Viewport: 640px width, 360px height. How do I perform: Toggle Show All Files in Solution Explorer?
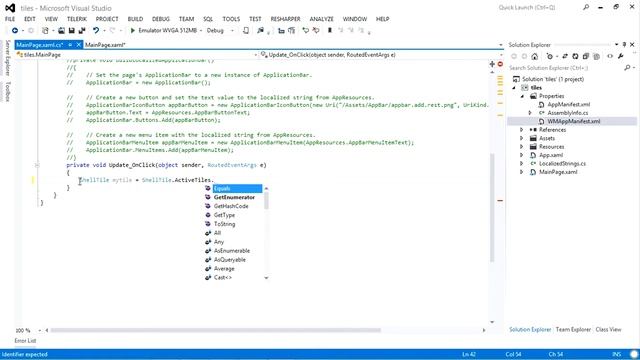pyautogui.click(x=596, y=56)
